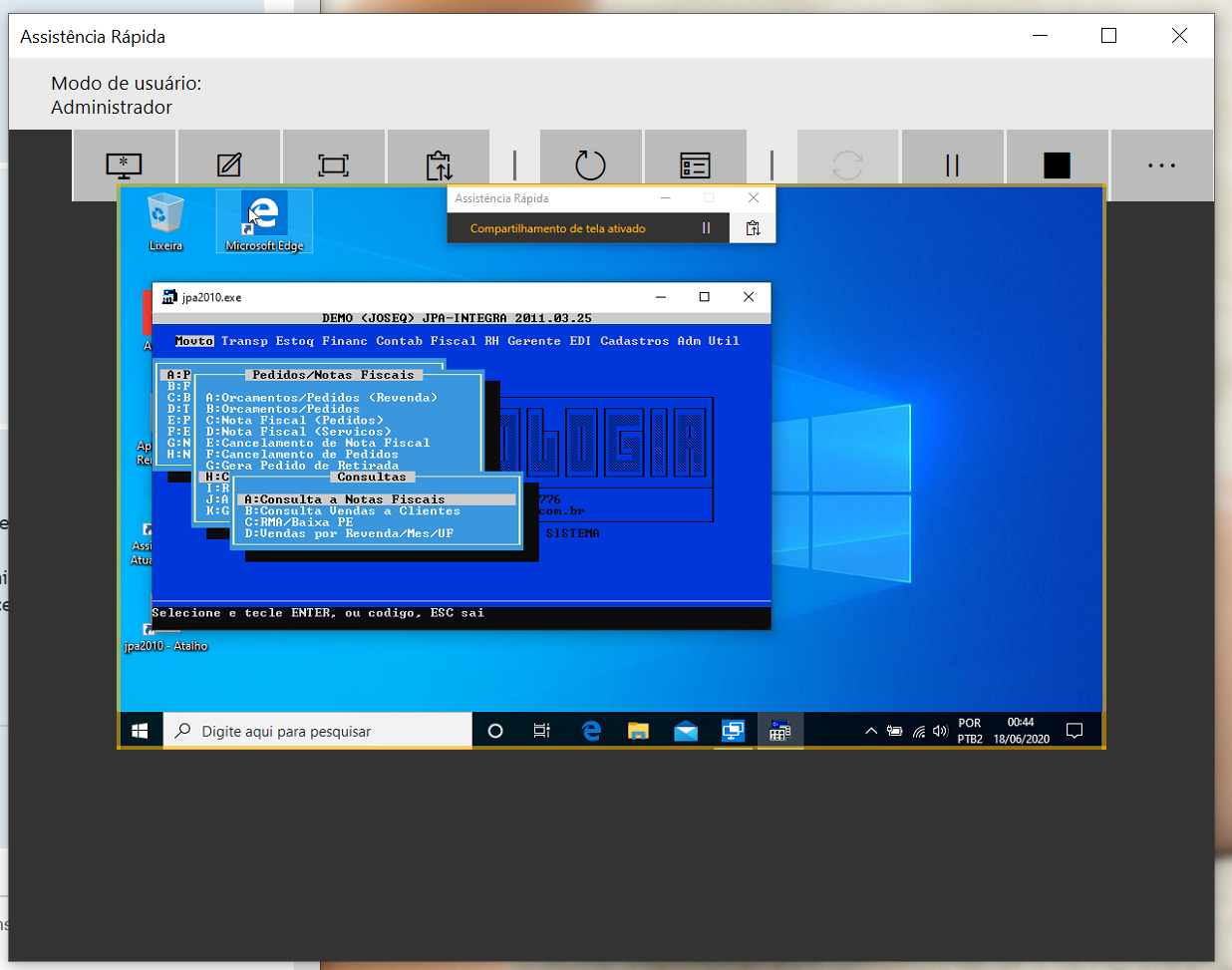
Task: Select Consulta Vendas a Clientes entry
Action: point(352,511)
